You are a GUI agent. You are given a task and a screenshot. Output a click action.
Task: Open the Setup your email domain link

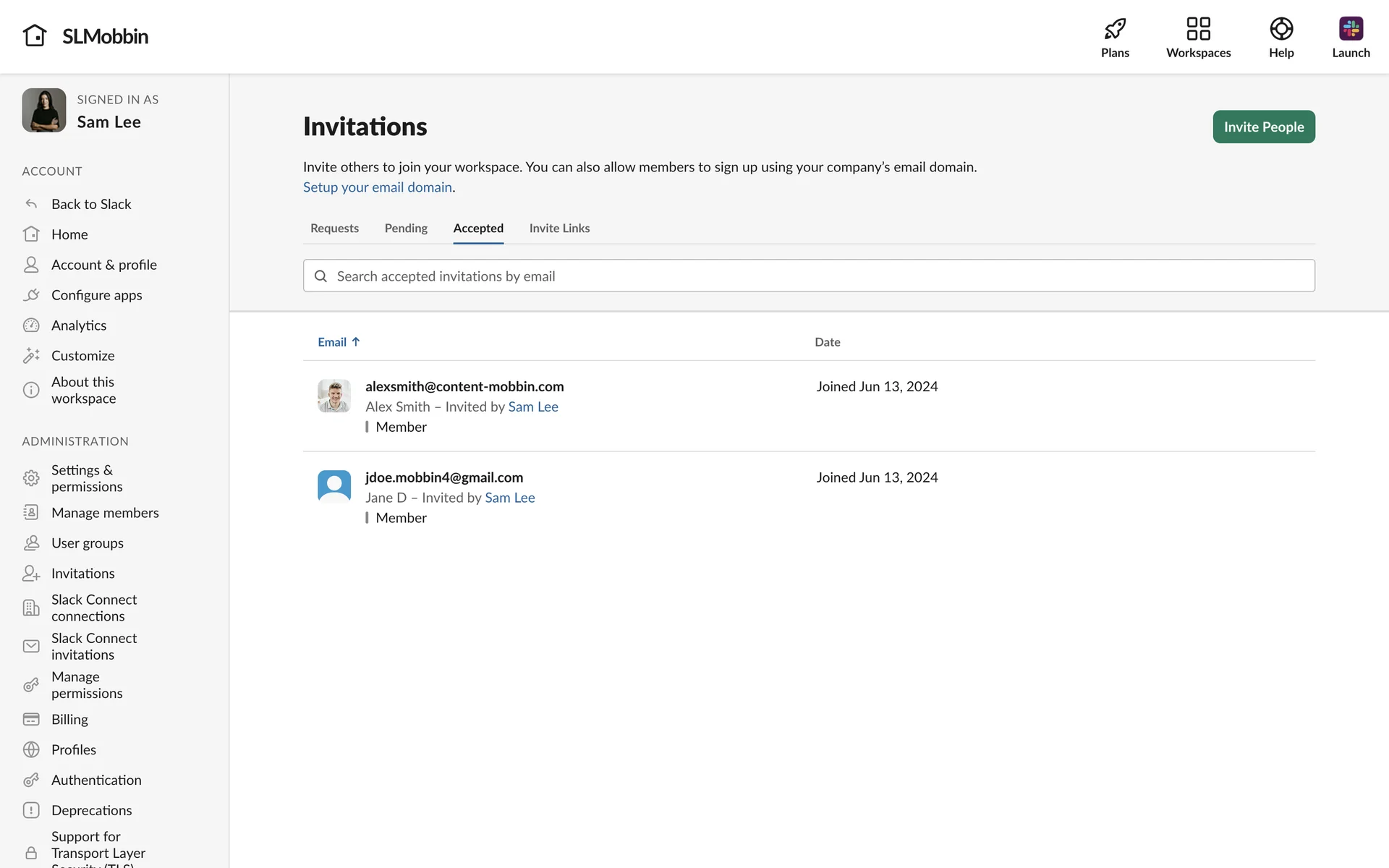(377, 187)
